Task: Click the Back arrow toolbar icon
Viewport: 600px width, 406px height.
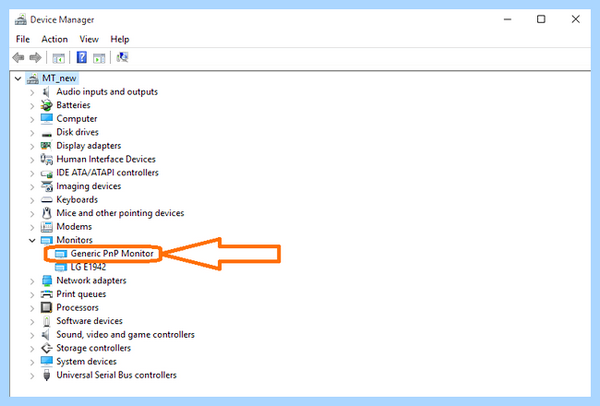Action: [18, 58]
